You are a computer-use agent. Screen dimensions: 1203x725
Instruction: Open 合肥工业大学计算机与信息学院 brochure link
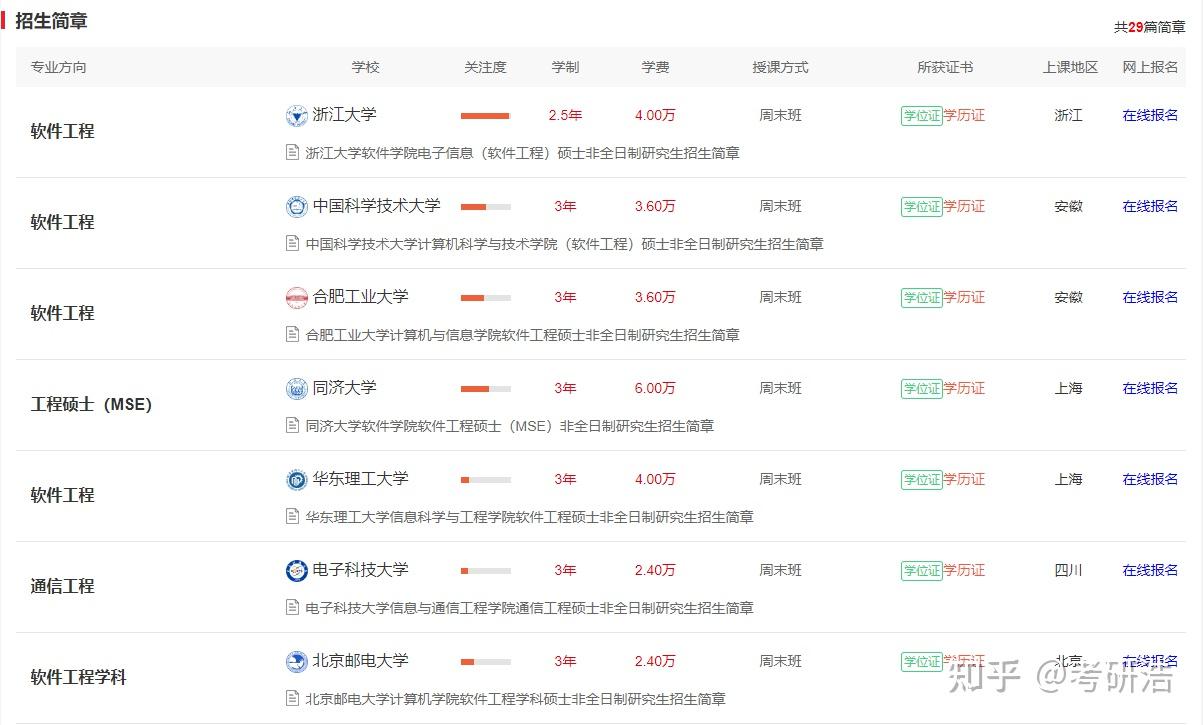tap(522, 335)
